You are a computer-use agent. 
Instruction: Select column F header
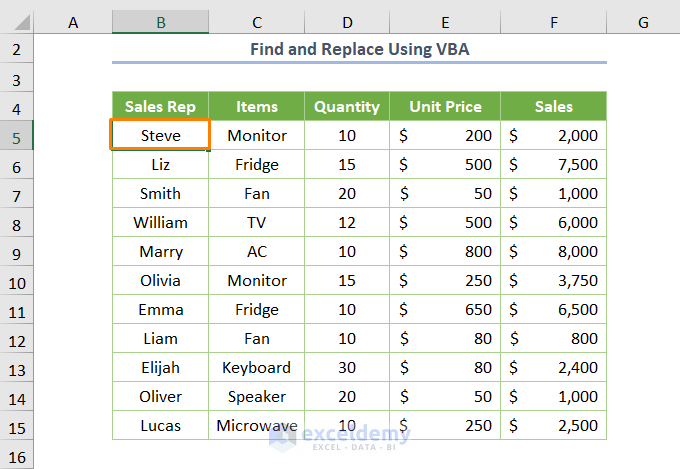[553, 22]
